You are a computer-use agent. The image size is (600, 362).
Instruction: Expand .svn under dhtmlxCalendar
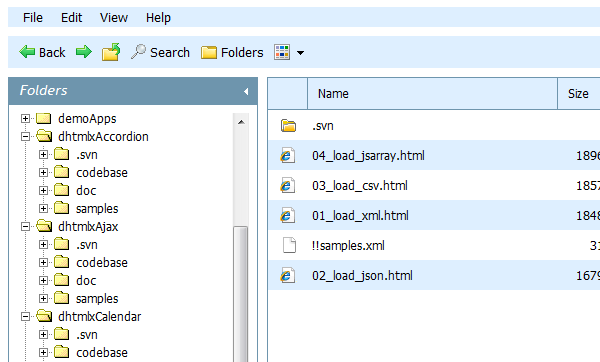[x=43, y=334]
